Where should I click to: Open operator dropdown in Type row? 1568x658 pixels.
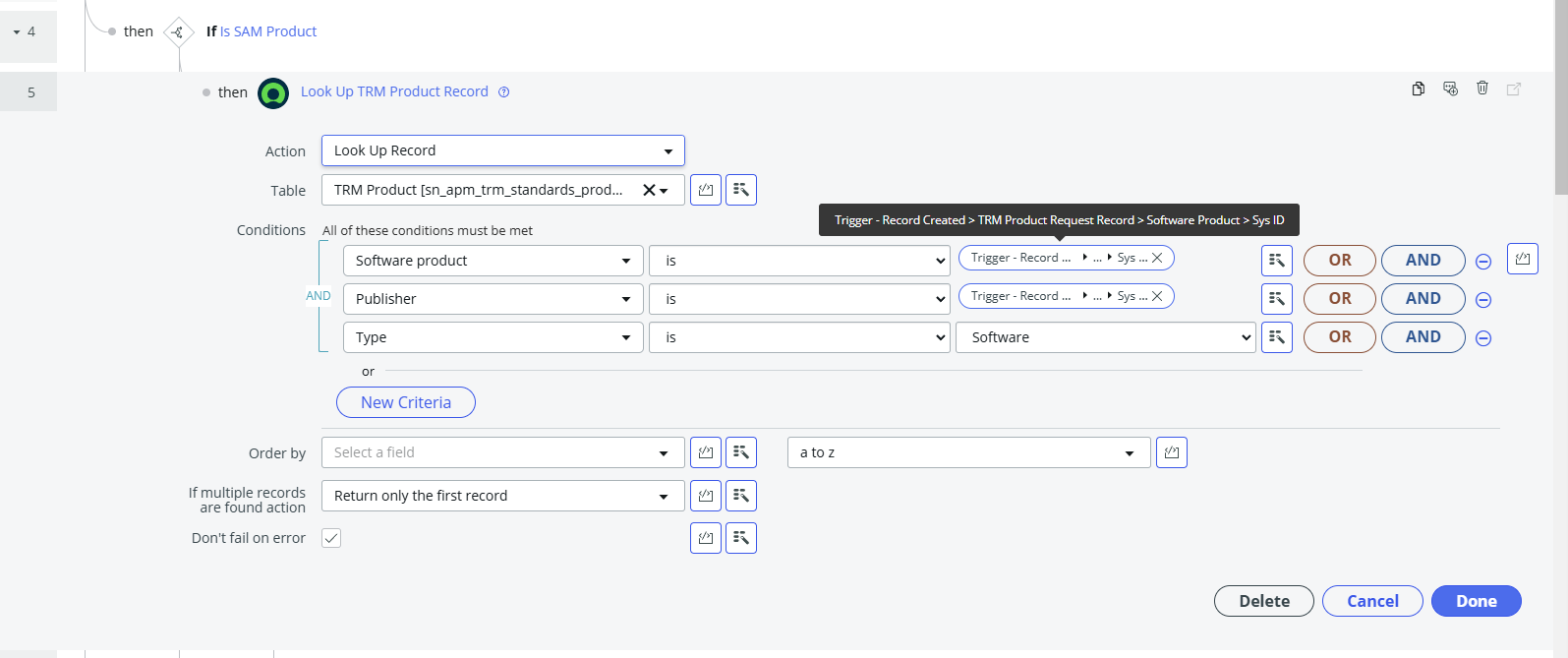[x=800, y=337]
